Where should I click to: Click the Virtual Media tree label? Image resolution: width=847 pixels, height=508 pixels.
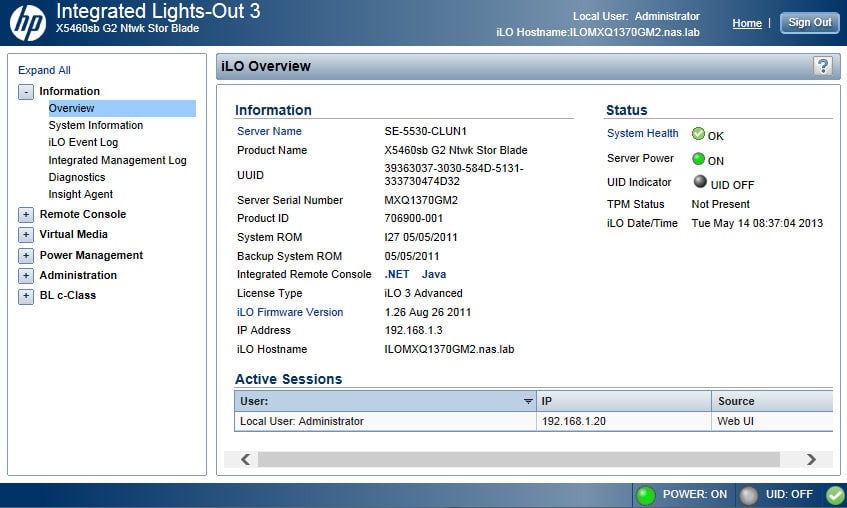pyautogui.click(x=73, y=235)
